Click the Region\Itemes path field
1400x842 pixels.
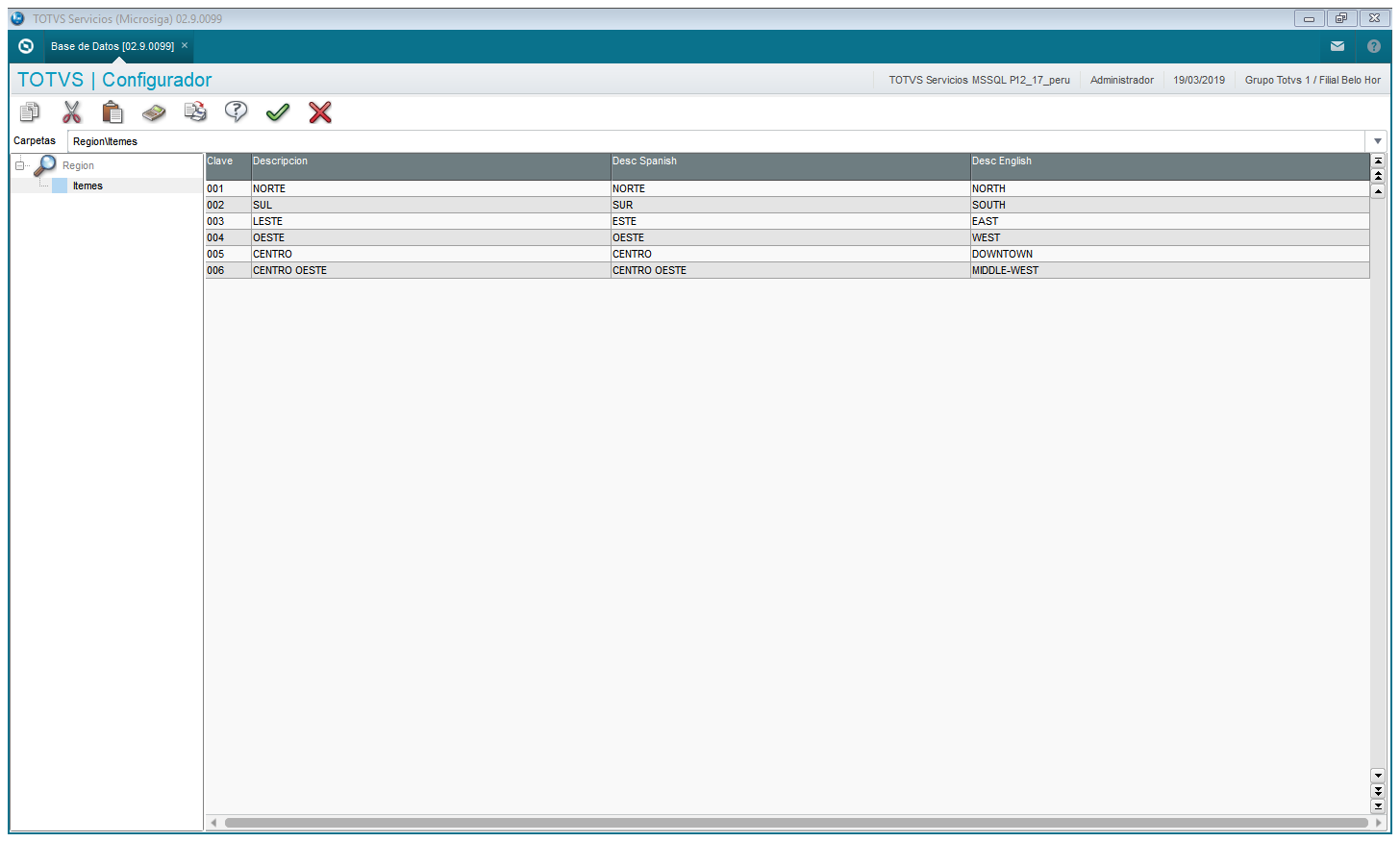(716, 141)
